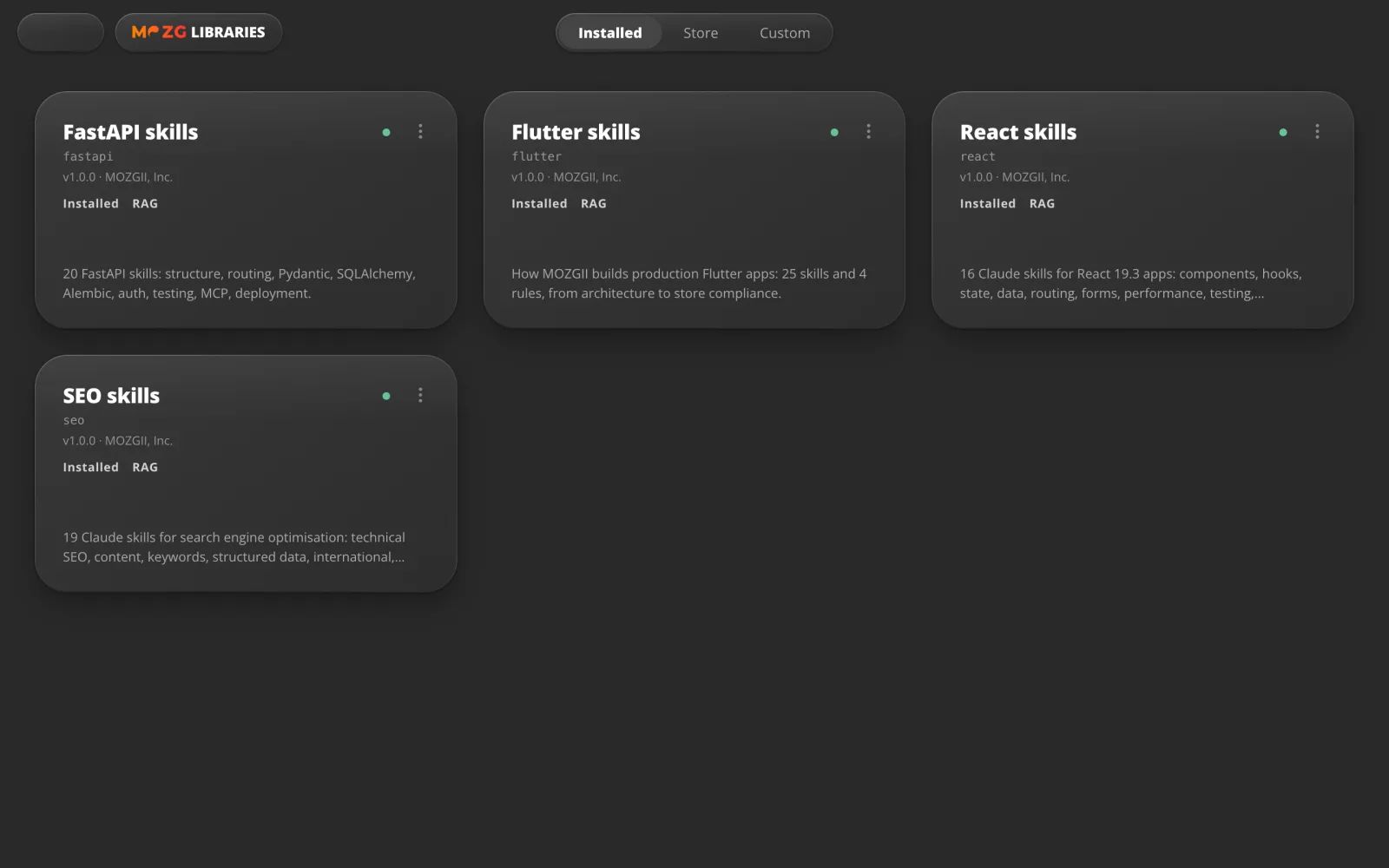Click the green status dot on React skills
The height and width of the screenshot is (868, 1389).
pos(1283,133)
